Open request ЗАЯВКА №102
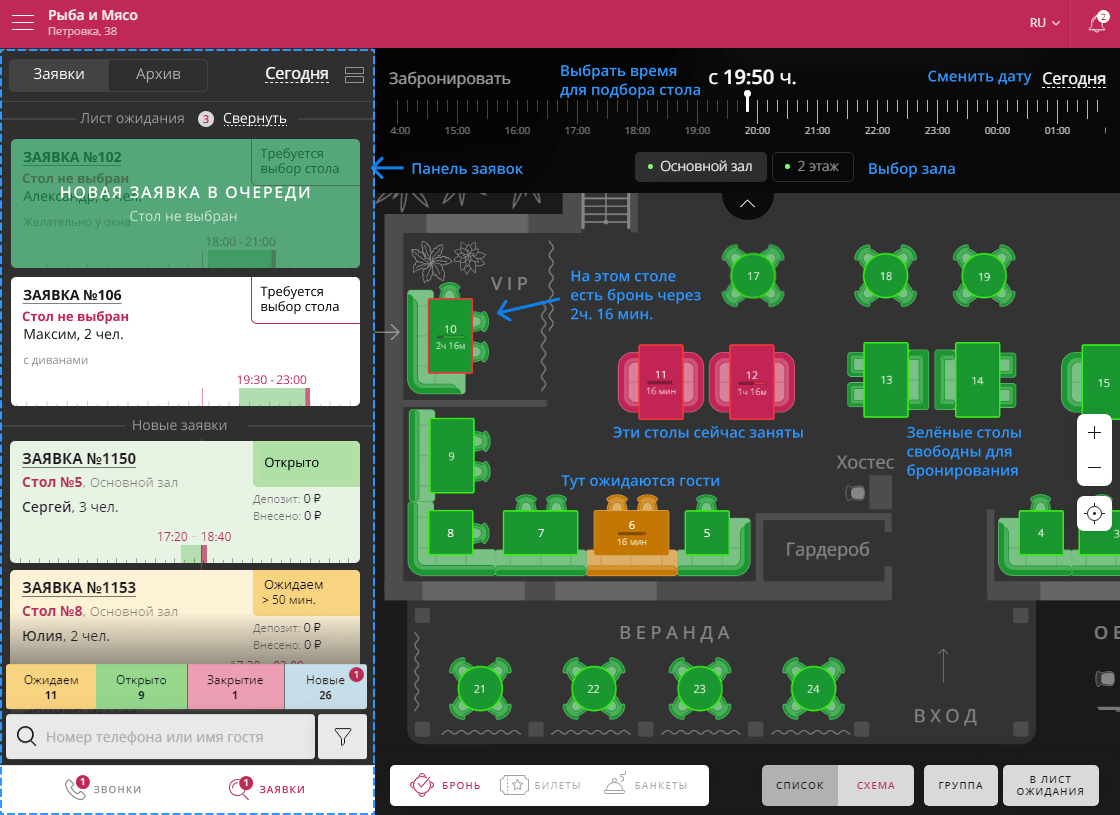The image size is (1120, 815). [72, 157]
